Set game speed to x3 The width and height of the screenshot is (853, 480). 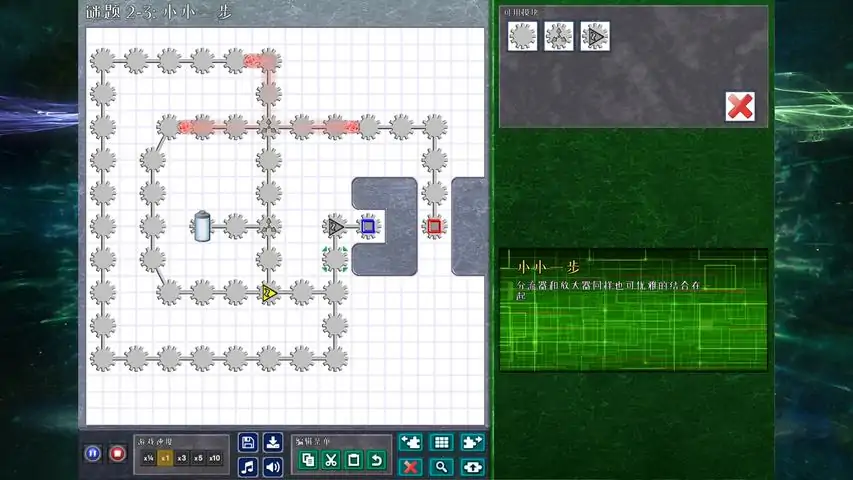[x=182, y=458]
